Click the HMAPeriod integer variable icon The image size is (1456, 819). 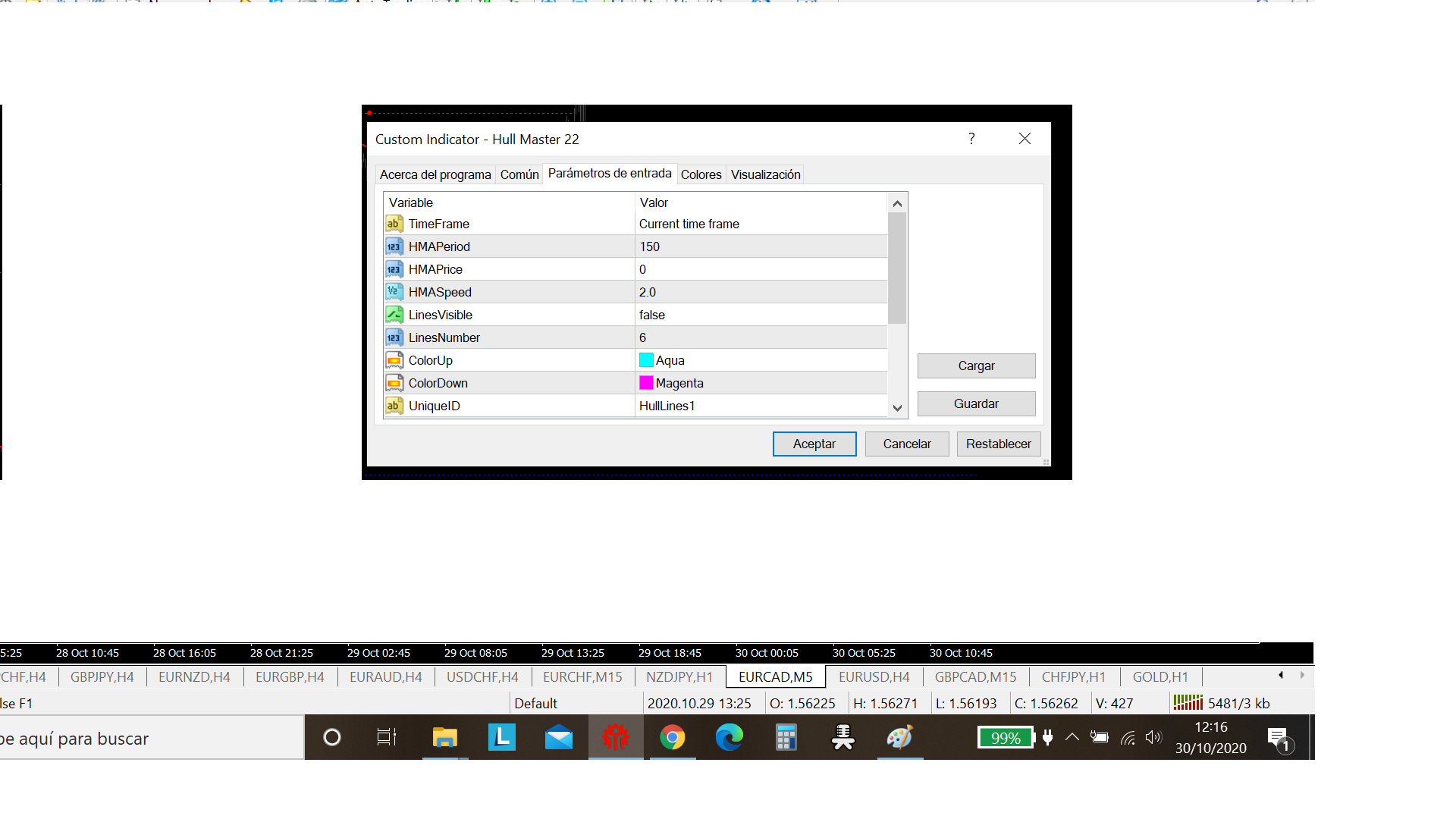point(394,246)
